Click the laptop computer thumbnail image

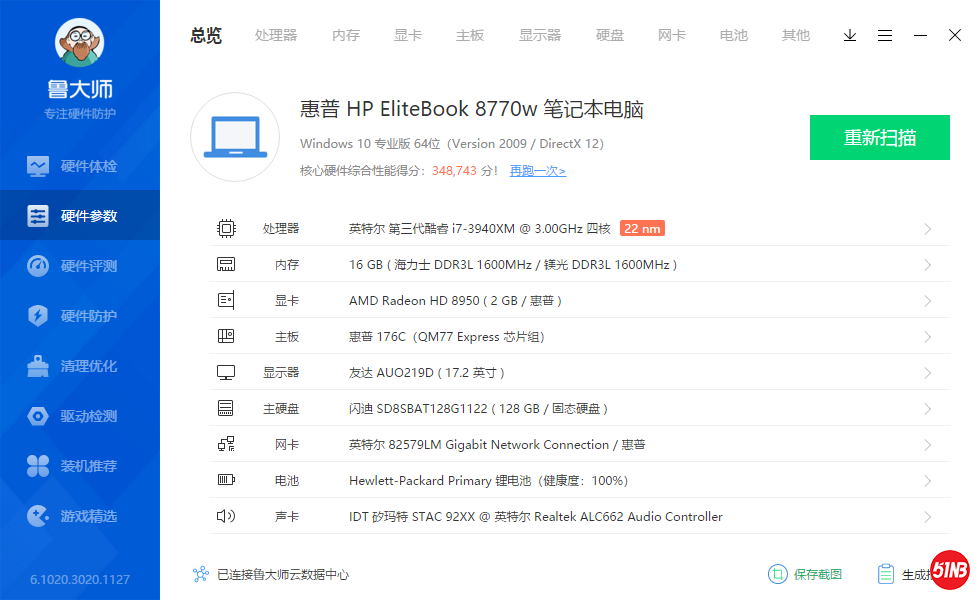point(234,137)
